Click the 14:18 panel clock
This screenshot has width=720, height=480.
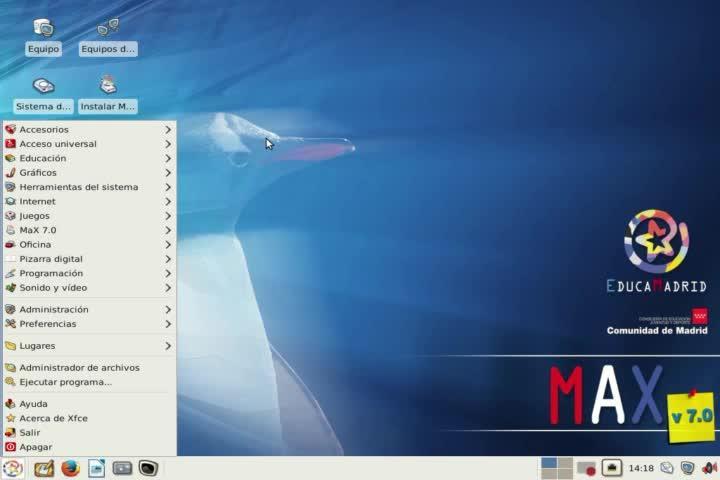(641, 469)
